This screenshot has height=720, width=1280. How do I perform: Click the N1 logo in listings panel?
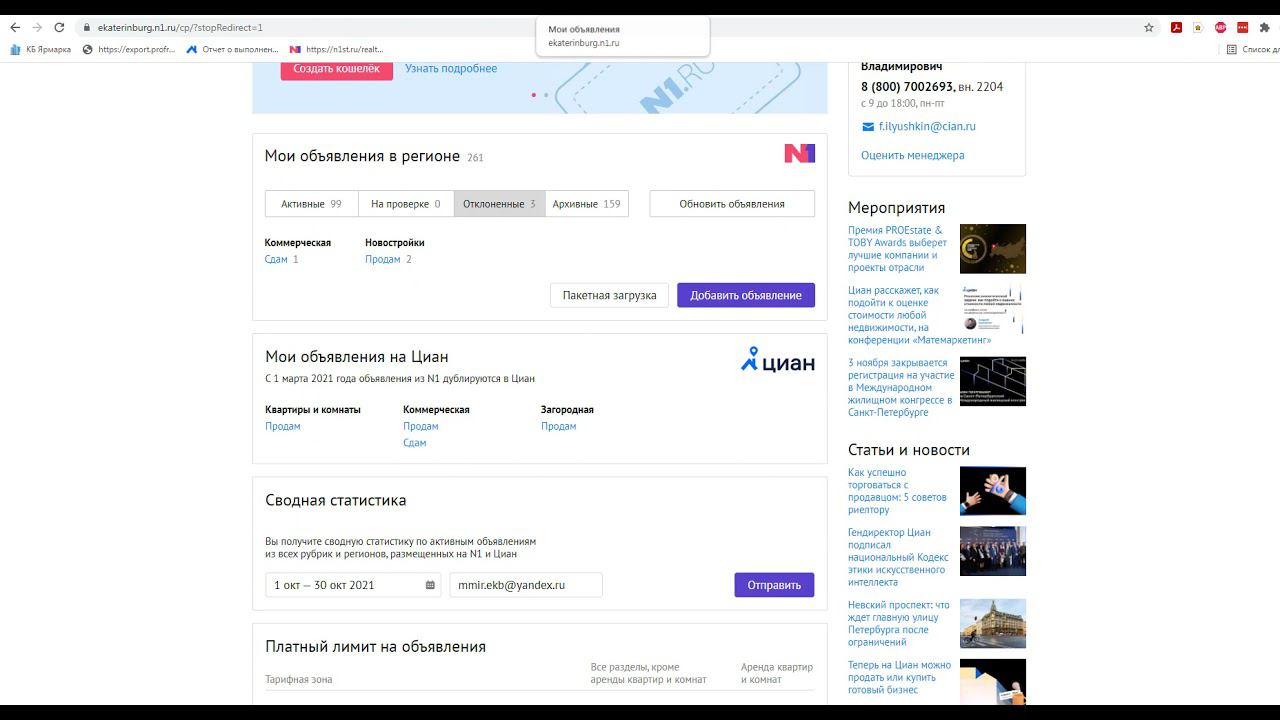[x=799, y=153]
